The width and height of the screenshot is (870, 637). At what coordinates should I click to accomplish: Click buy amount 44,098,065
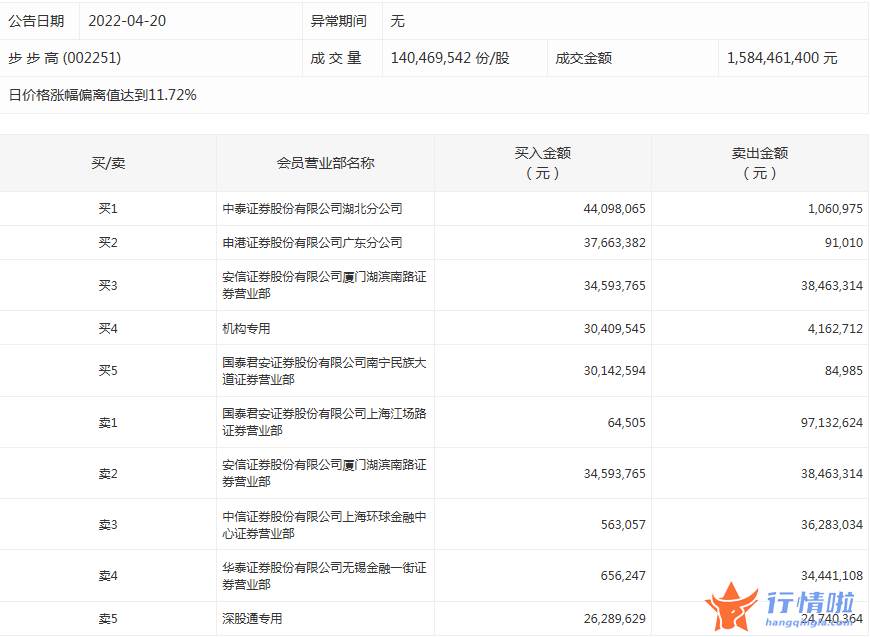point(614,209)
